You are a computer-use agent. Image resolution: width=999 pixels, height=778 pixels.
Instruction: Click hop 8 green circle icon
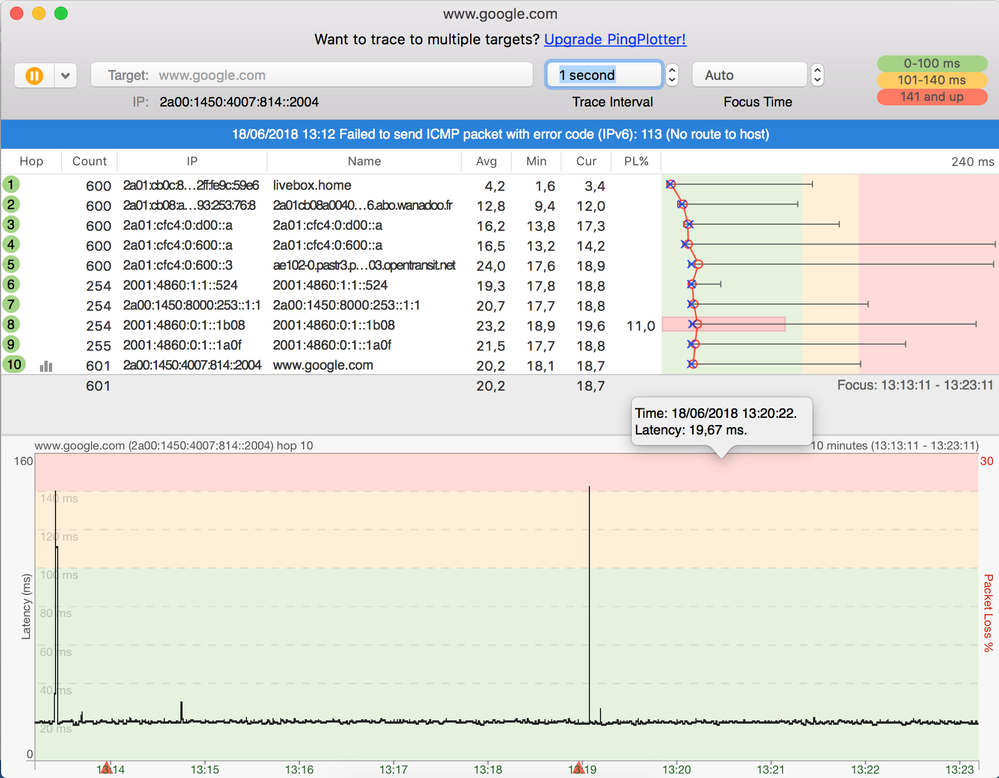(x=11, y=324)
